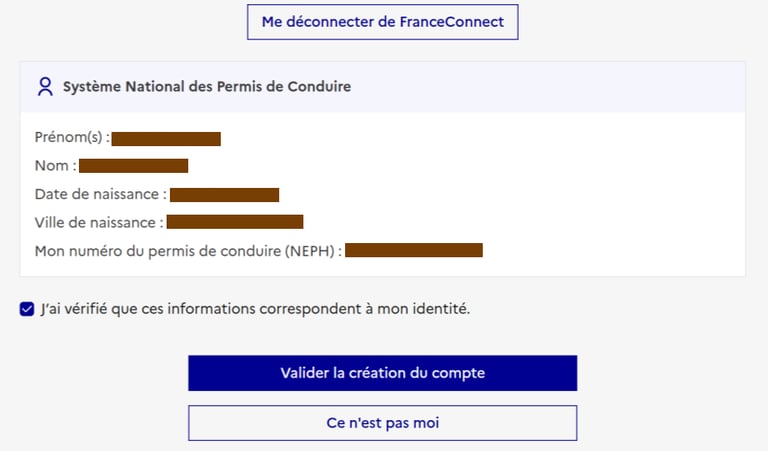The height and width of the screenshot is (451, 768).
Task: Click the word "FranceConnect" in the top button
Action: (x=453, y=21)
